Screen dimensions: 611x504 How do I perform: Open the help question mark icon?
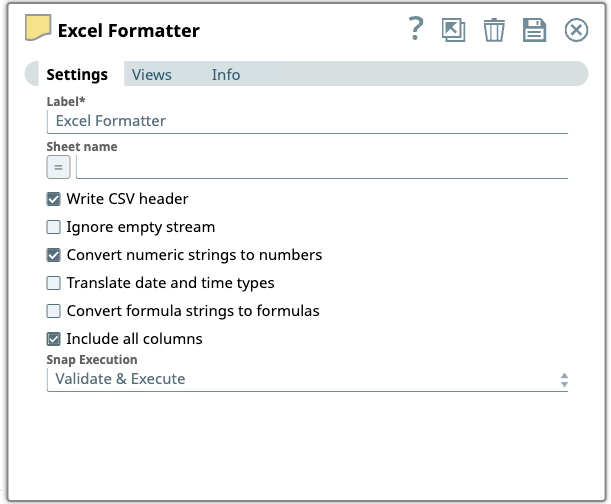click(x=417, y=30)
